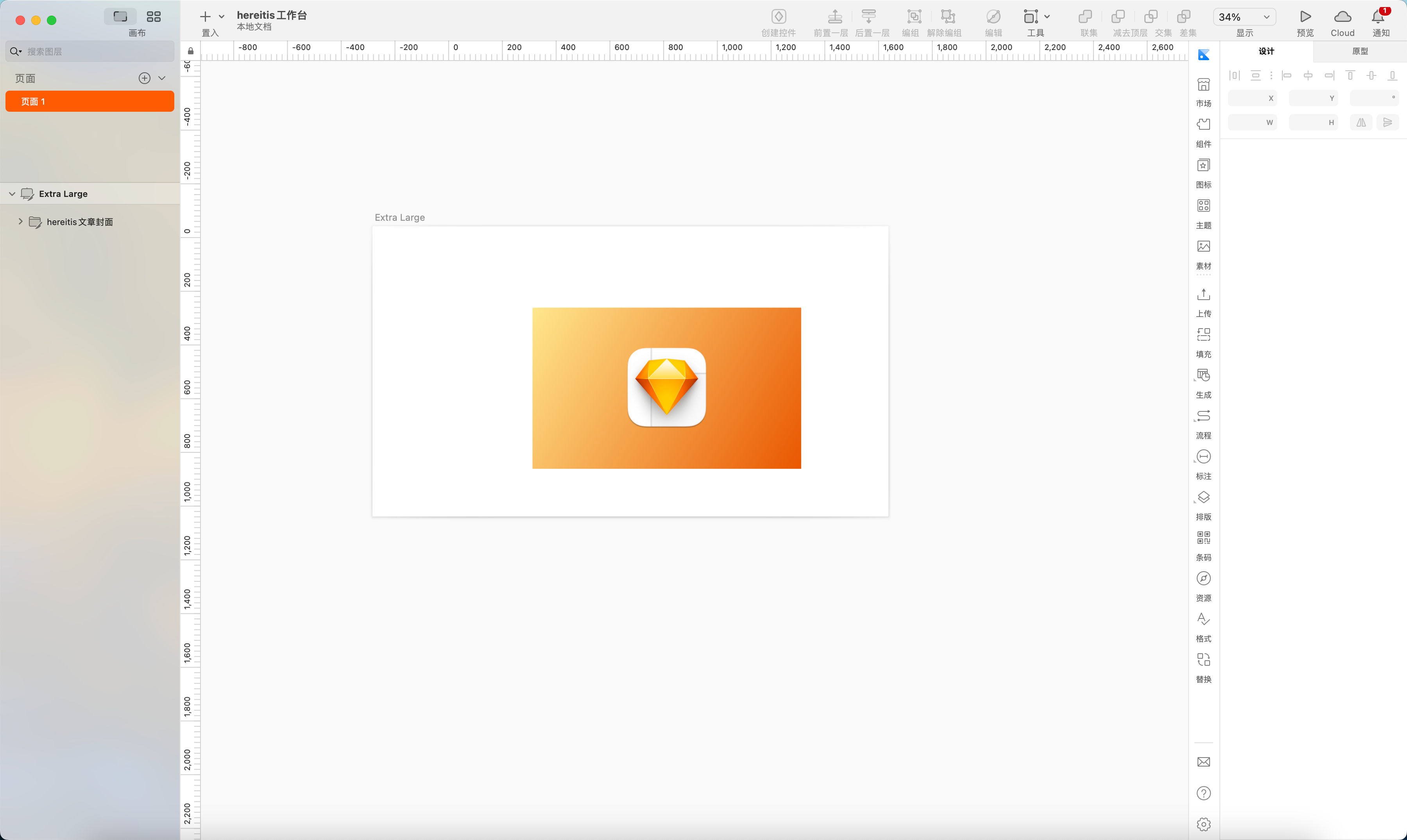Click the 减去顶层 subtract icon
This screenshot has width=1407, height=840.
point(1118,17)
